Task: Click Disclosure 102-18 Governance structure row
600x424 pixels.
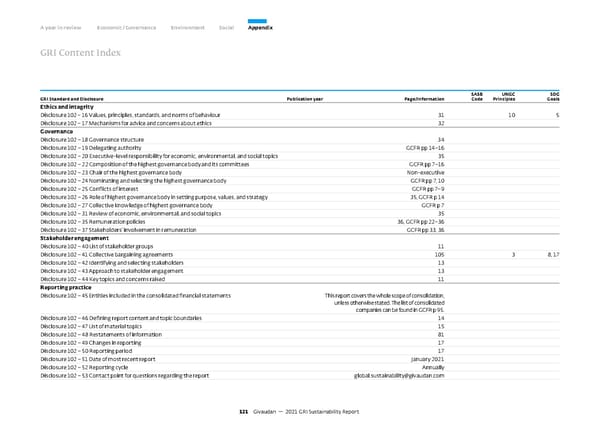Action: coord(107,138)
